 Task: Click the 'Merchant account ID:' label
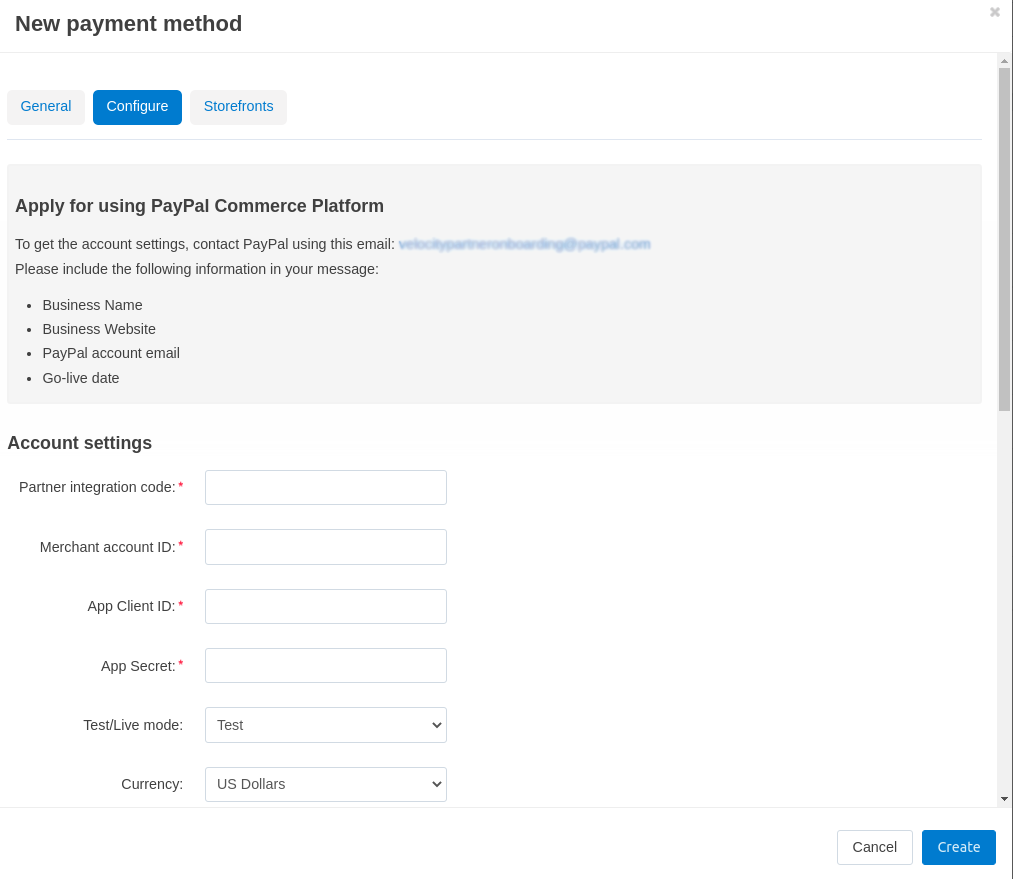107,547
